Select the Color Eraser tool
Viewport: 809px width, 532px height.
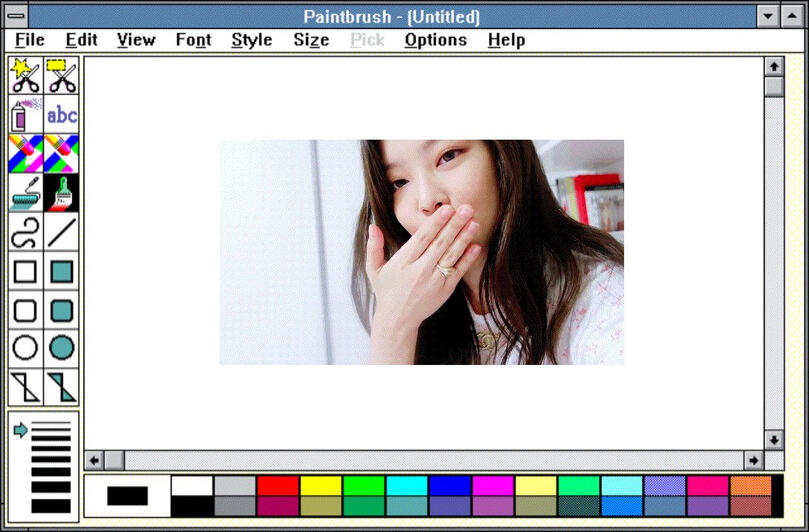click(x=25, y=154)
